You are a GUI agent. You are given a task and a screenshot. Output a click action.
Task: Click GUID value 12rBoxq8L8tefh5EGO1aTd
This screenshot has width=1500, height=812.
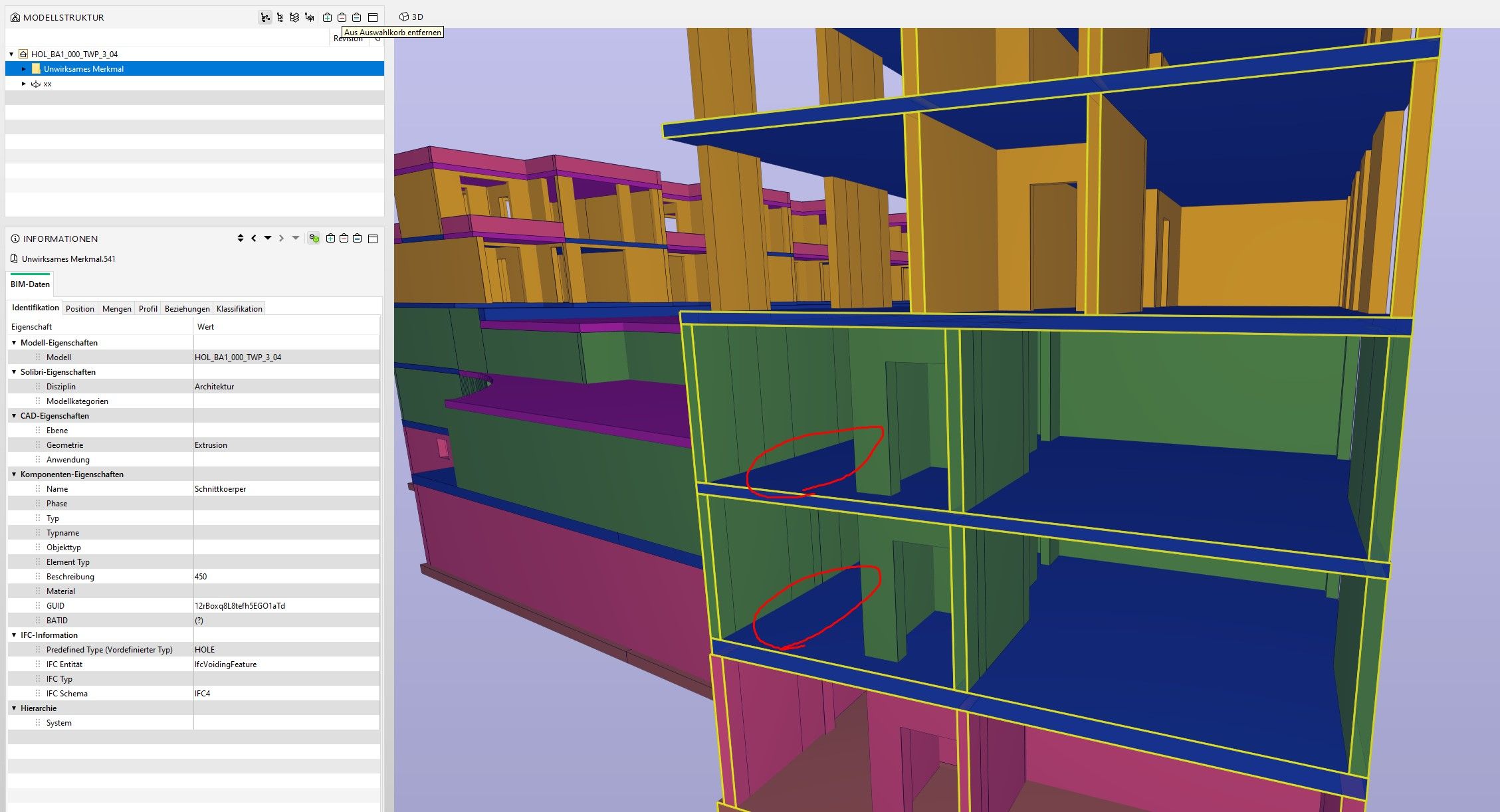click(240, 605)
